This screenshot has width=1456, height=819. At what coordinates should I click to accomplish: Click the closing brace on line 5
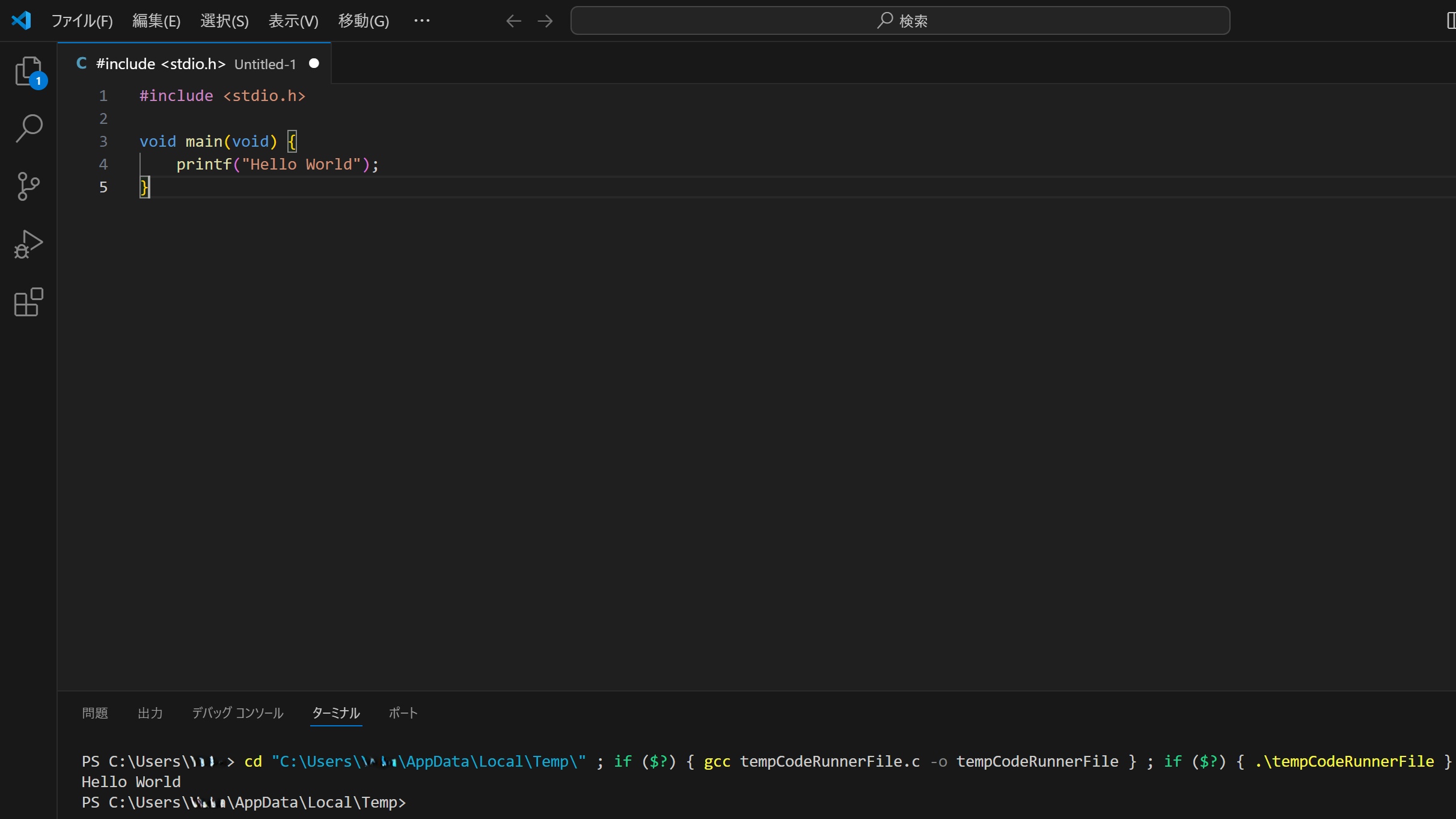pyautogui.click(x=144, y=187)
